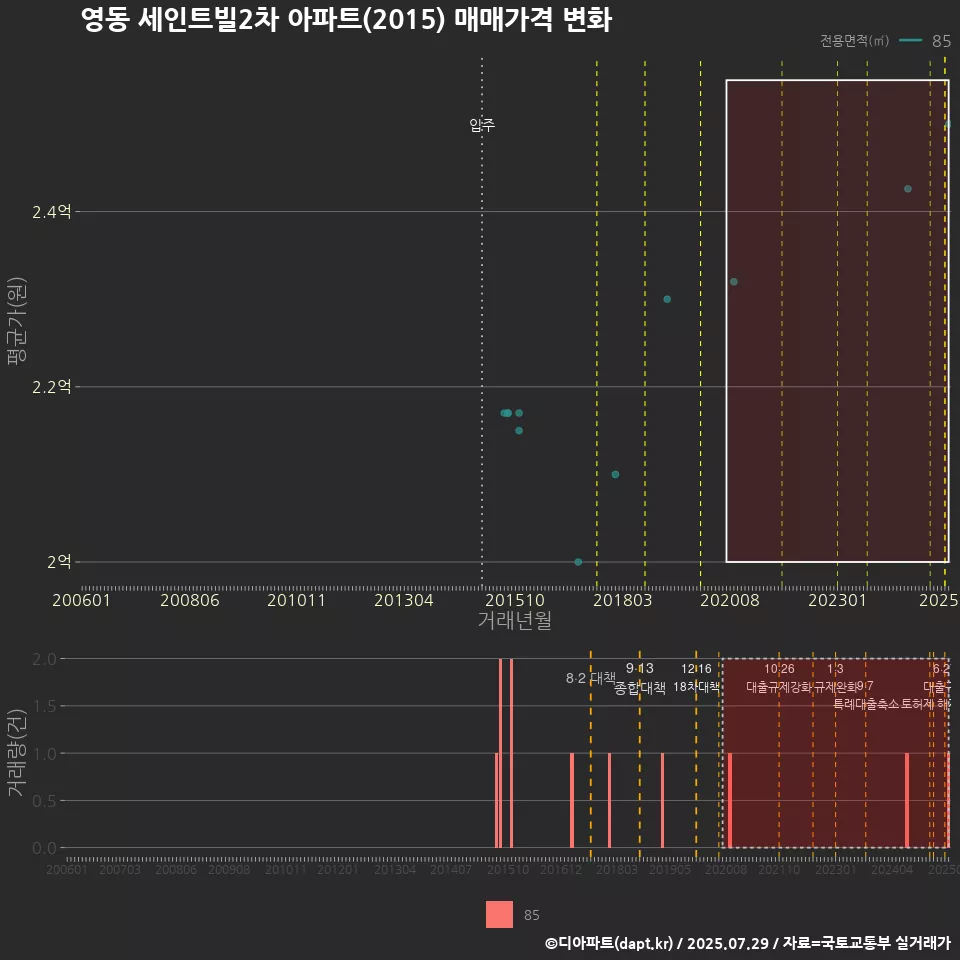Select the 0.5 tick on the volume axis
Viewport: 960px width, 960px height.
pyautogui.click(x=44, y=801)
